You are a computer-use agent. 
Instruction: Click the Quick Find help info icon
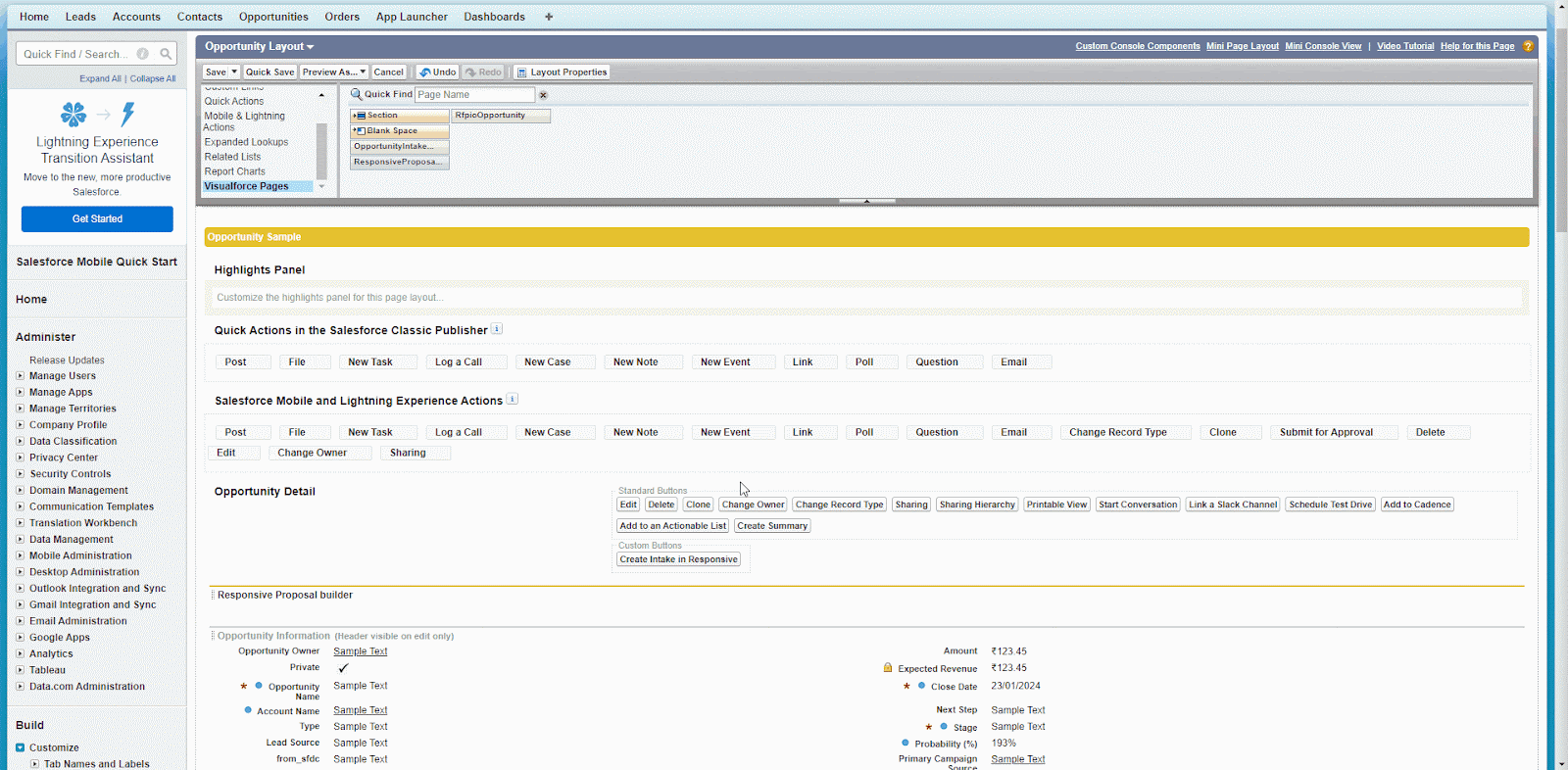coord(143,54)
